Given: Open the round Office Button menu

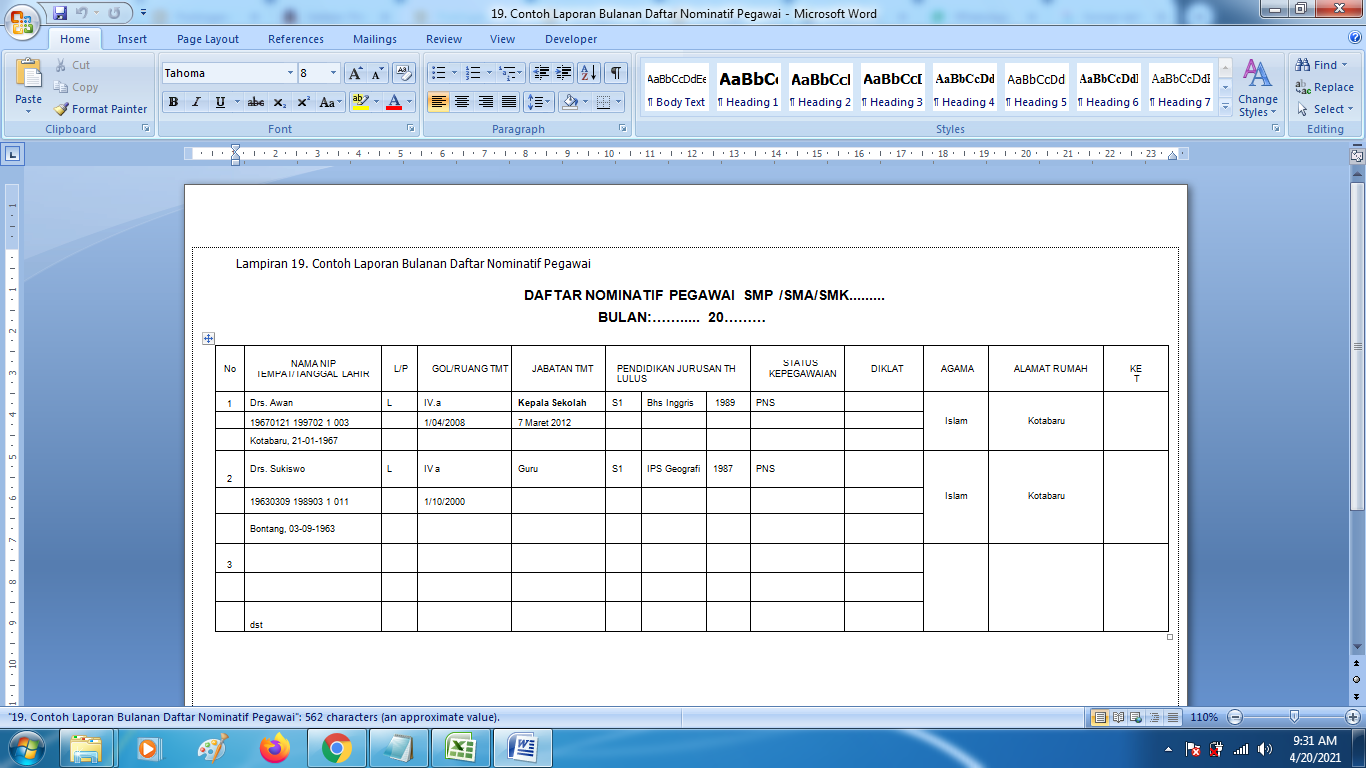Looking at the screenshot, I should (x=22, y=21).
